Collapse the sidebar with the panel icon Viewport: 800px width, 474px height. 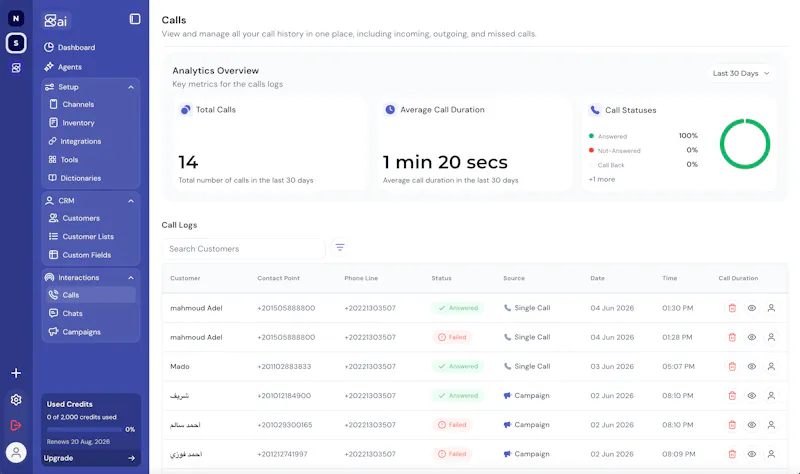(135, 19)
